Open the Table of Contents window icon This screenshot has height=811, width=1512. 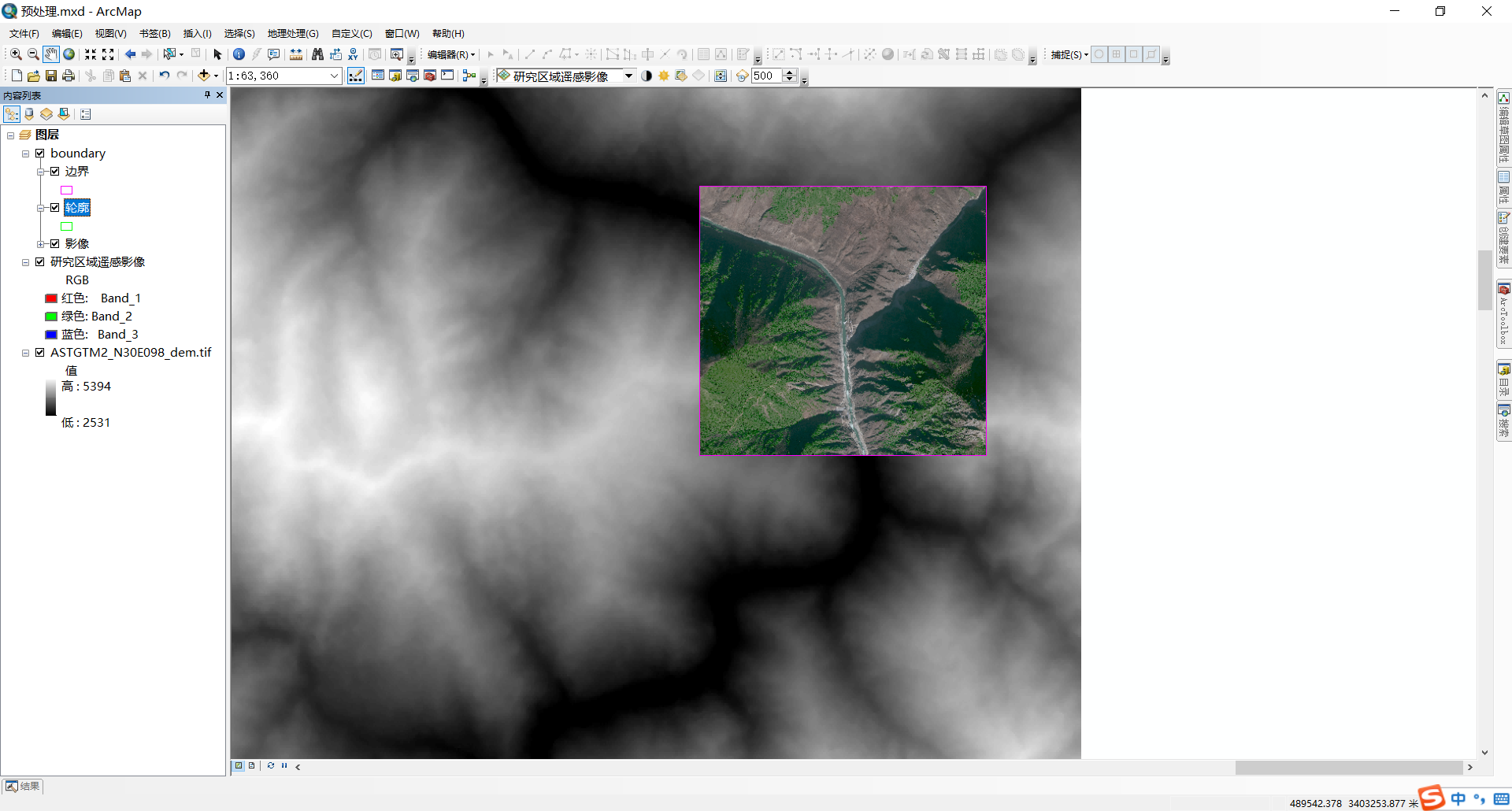[378, 76]
